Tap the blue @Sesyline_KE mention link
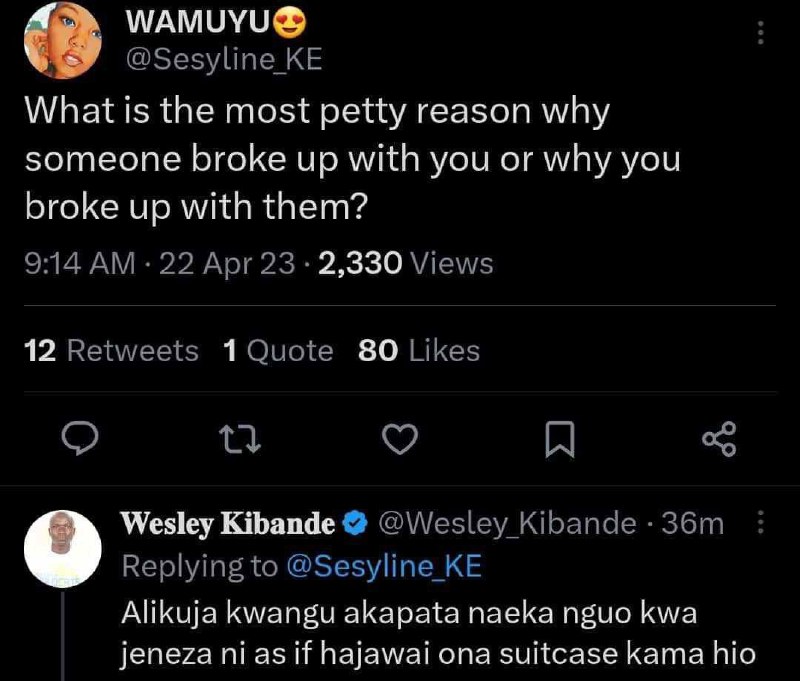Viewport: 800px width, 681px height. [x=384, y=566]
